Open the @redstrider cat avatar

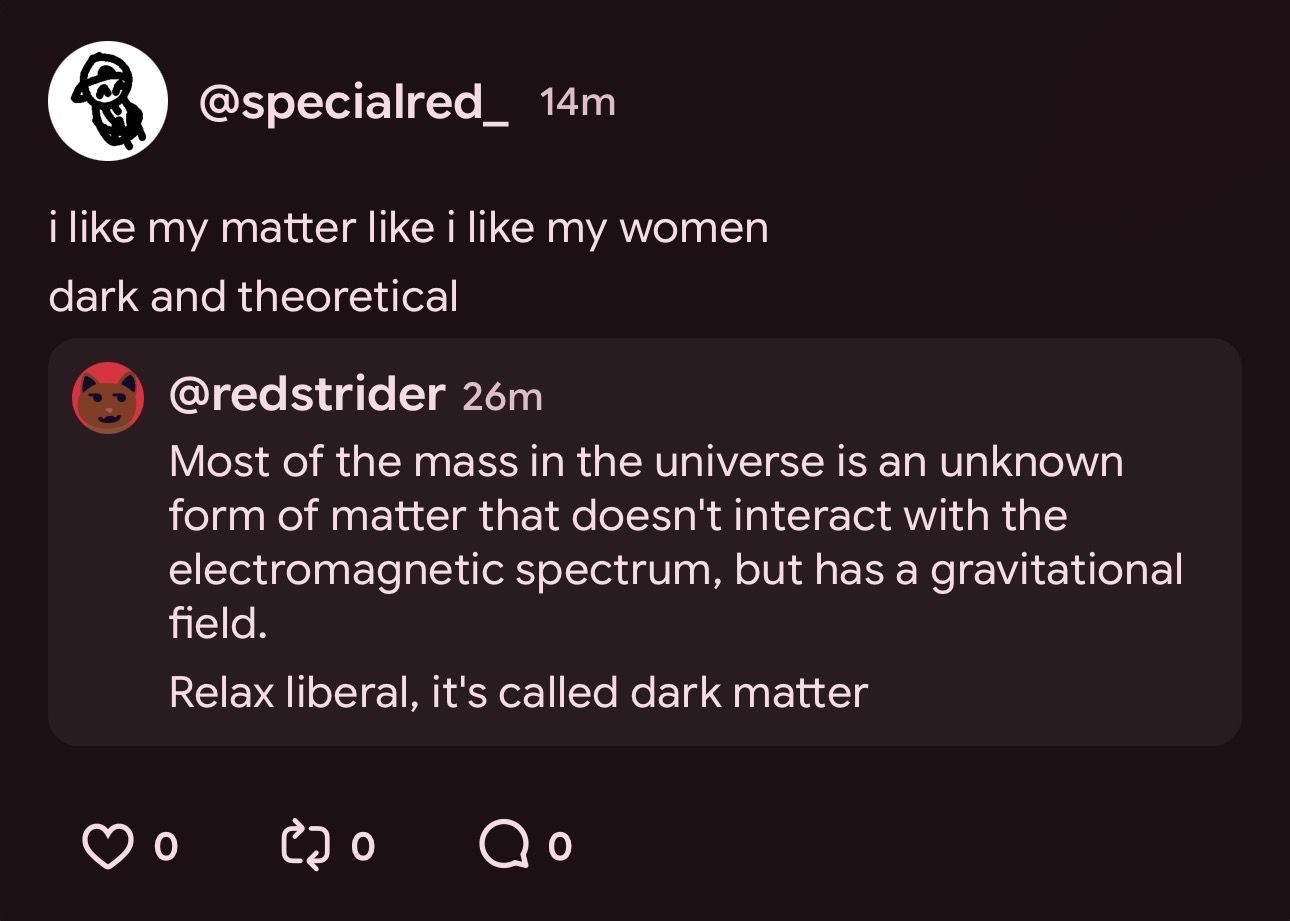(108, 398)
